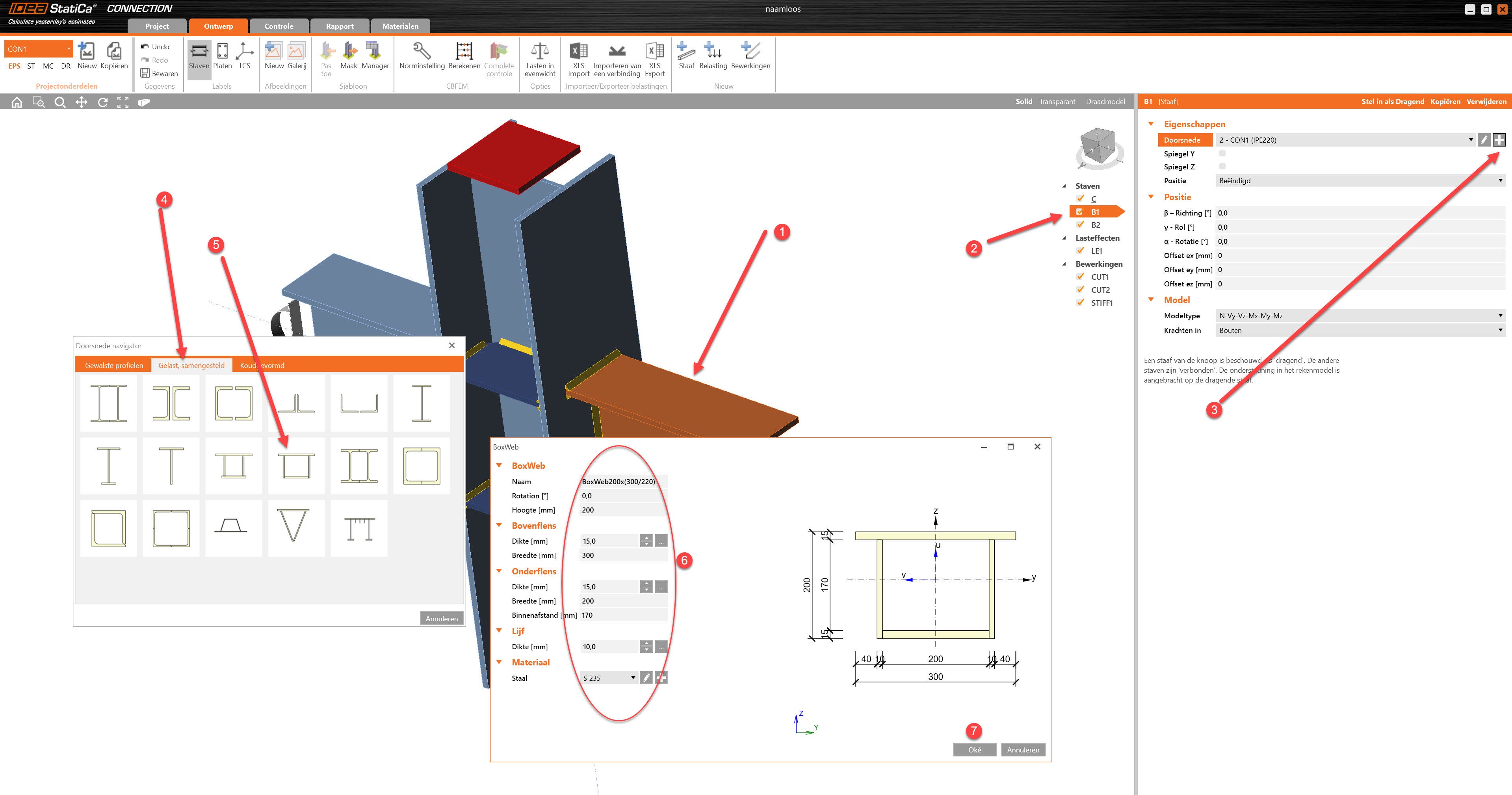Click the pencil edit icon next to Doorsnede
The height and width of the screenshot is (795, 1512).
pyautogui.click(x=1483, y=140)
